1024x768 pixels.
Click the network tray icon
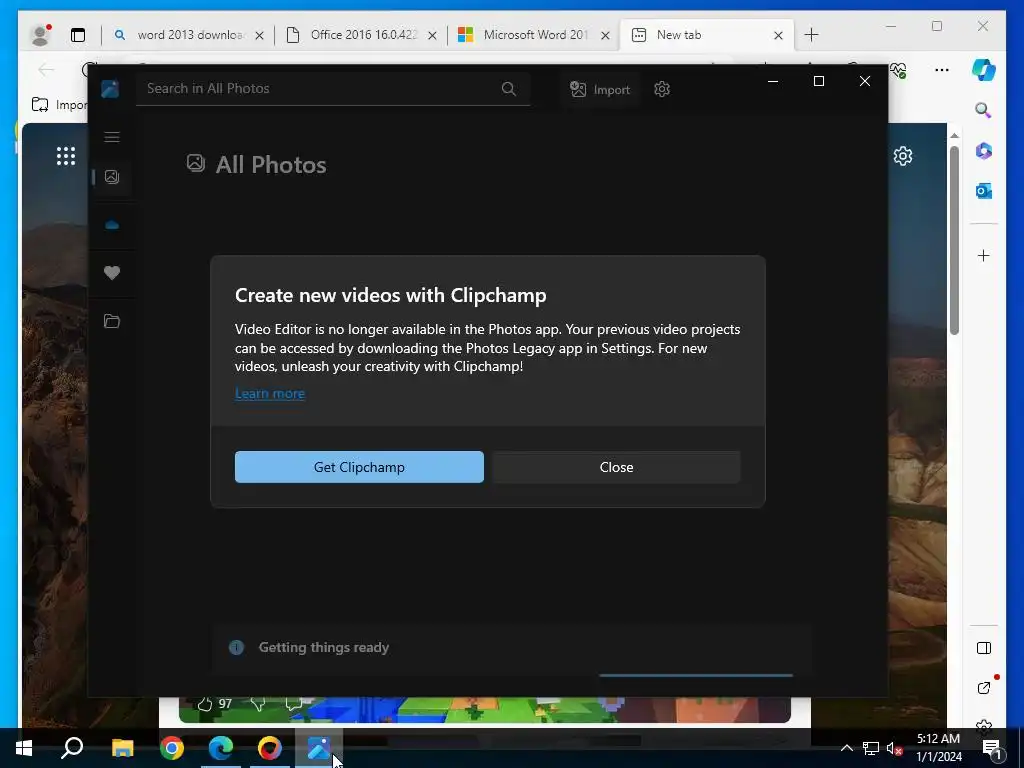pos(871,748)
